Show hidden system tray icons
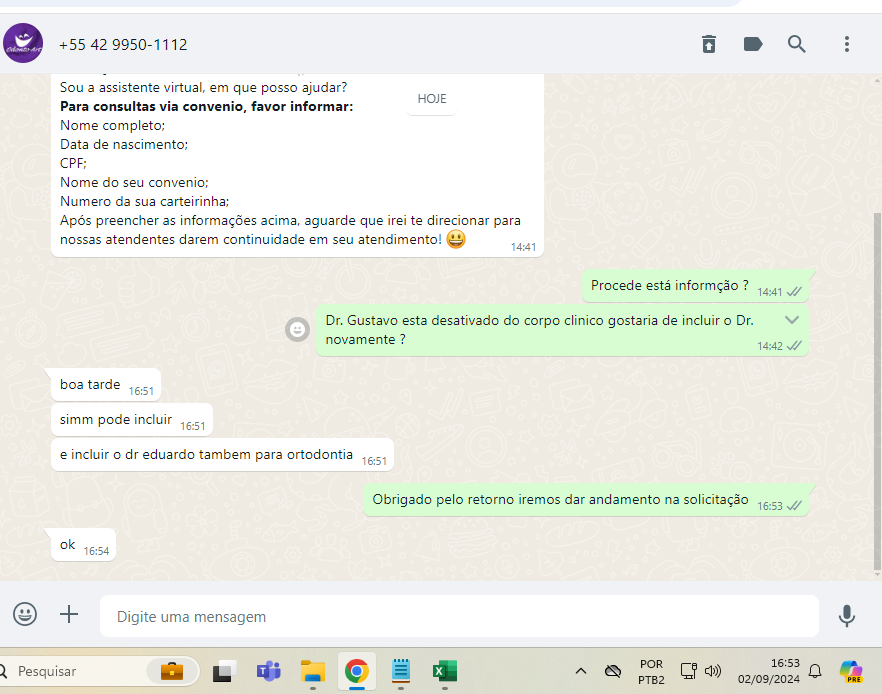Image resolution: width=882 pixels, height=694 pixels. tap(581, 671)
